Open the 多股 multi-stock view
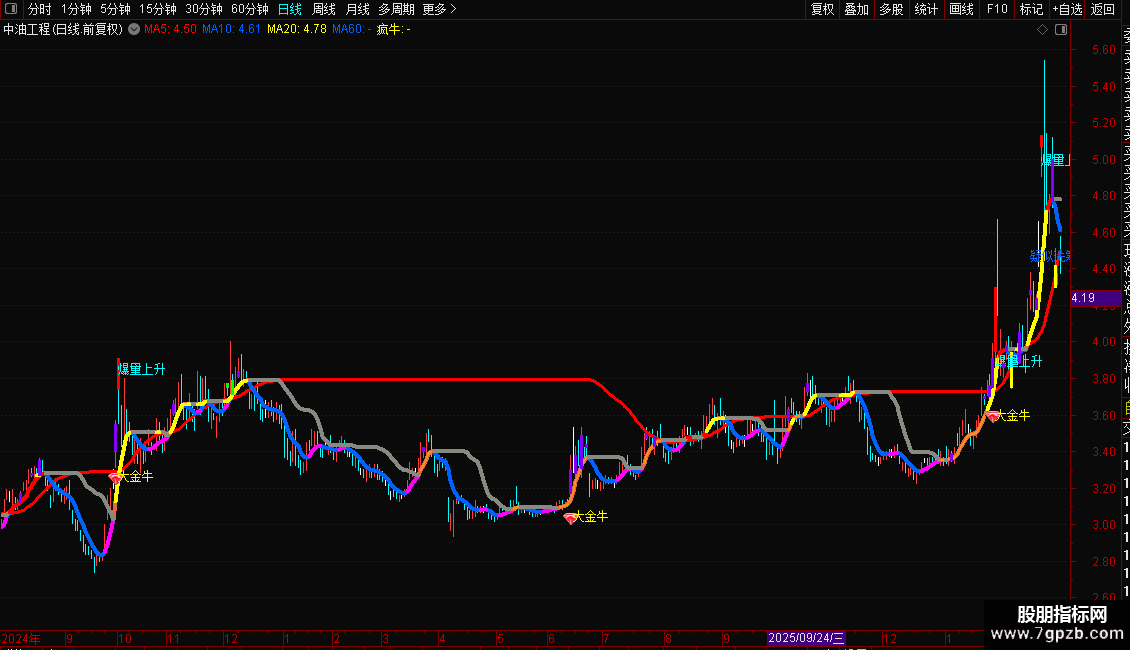This screenshot has height=650, width=1130. (891, 9)
